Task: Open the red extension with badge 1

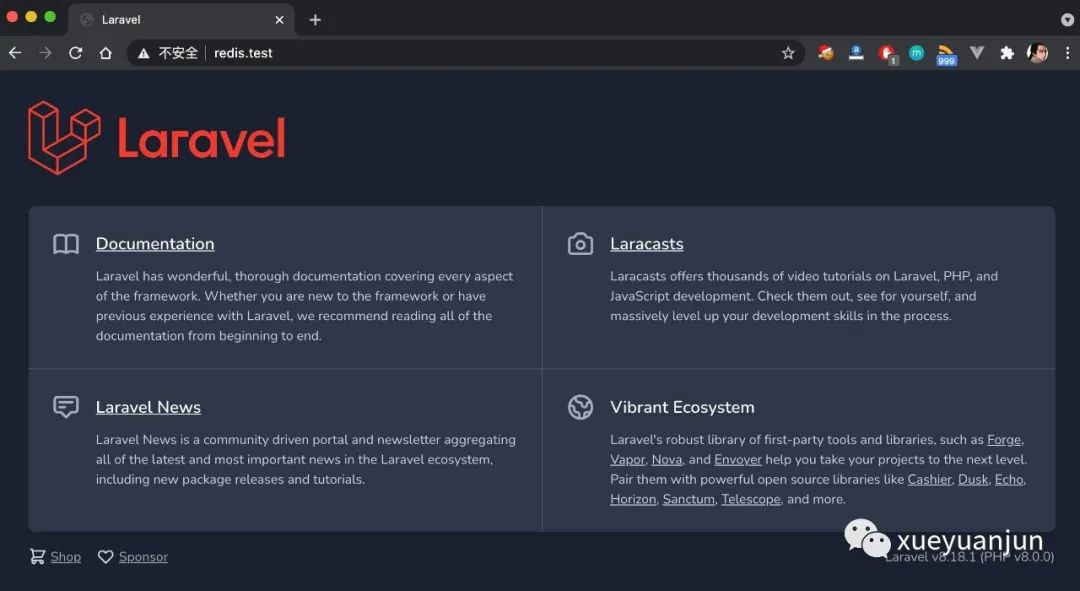Action: (x=887, y=54)
